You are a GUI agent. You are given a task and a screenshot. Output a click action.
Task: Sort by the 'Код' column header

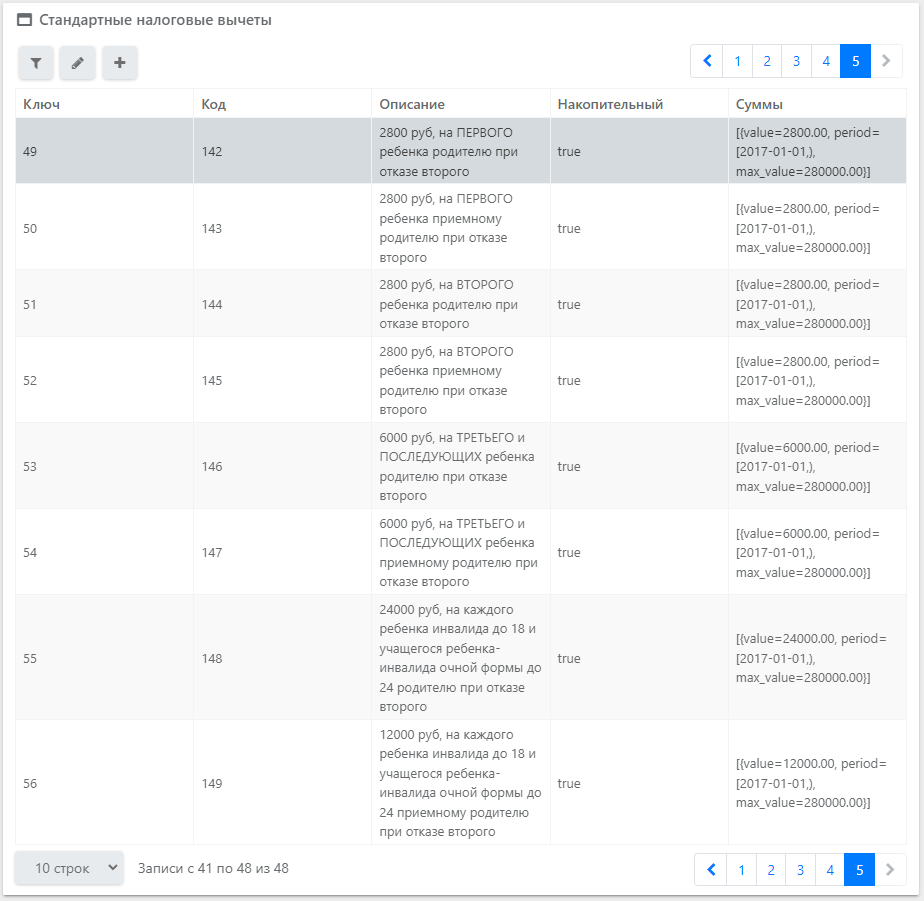213,104
